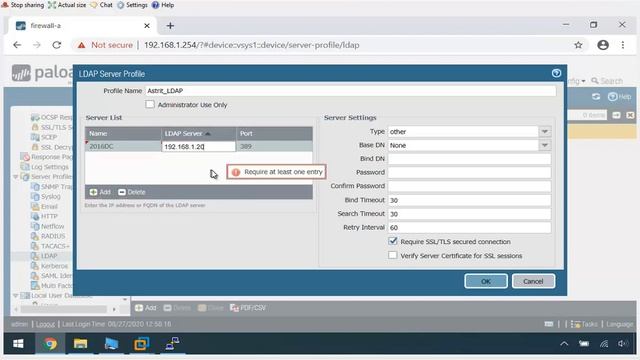640x360 pixels.
Task: Open a new browser tab
Action: pyautogui.click(x=170, y=26)
